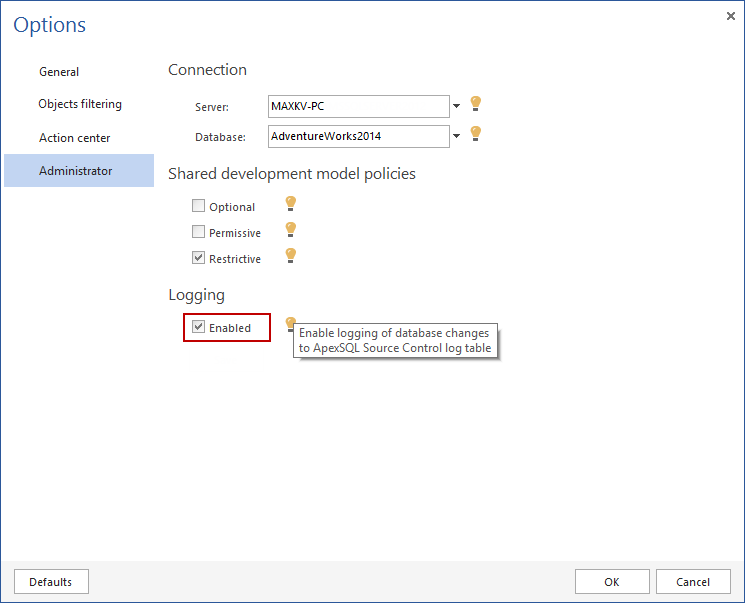Tick the Permissive policy checkbox
Viewport: 745px width, 603px height.
click(198, 233)
